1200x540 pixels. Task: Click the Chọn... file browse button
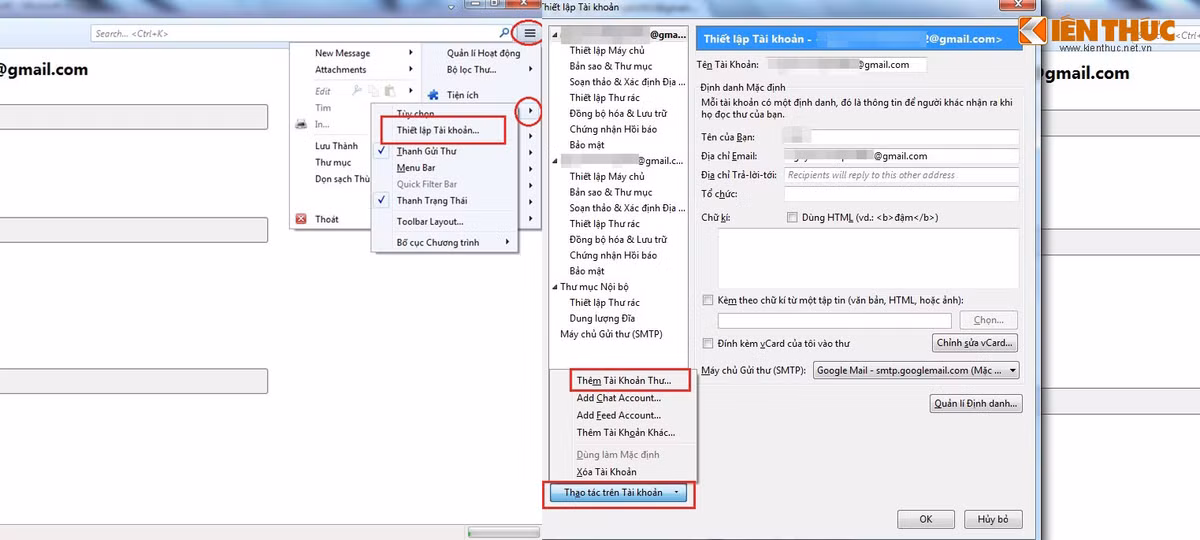(988, 321)
